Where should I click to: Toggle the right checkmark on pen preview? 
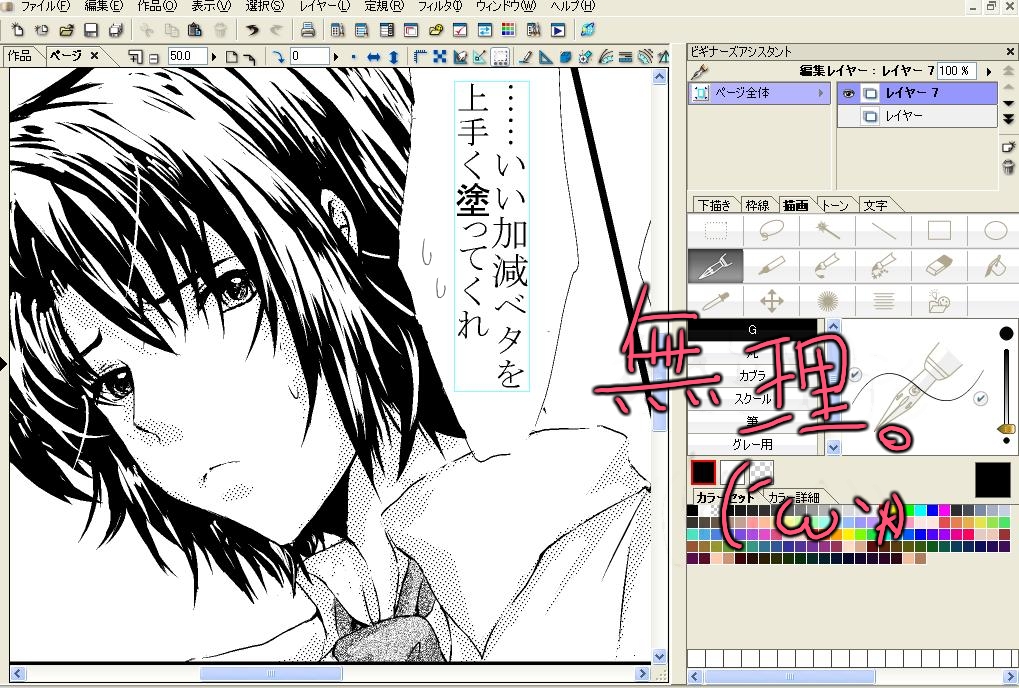tap(981, 398)
